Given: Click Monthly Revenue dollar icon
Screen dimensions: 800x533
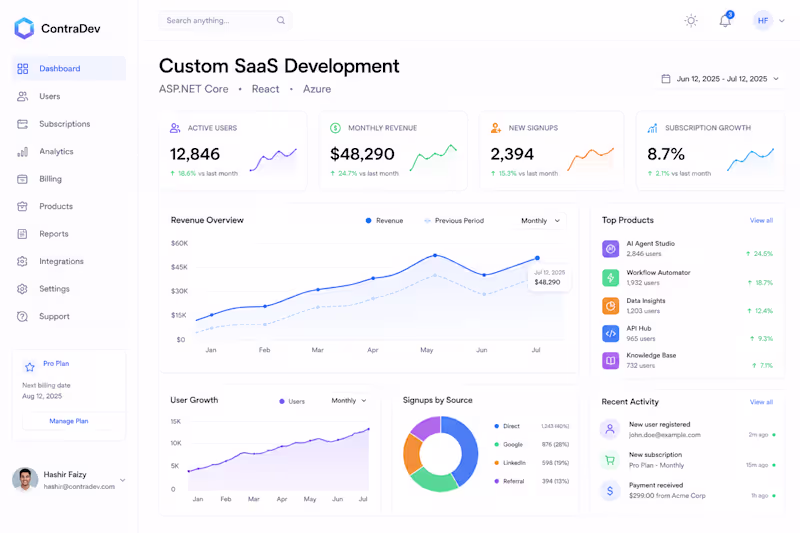Looking at the screenshot, I should click(x=335, y=128).
